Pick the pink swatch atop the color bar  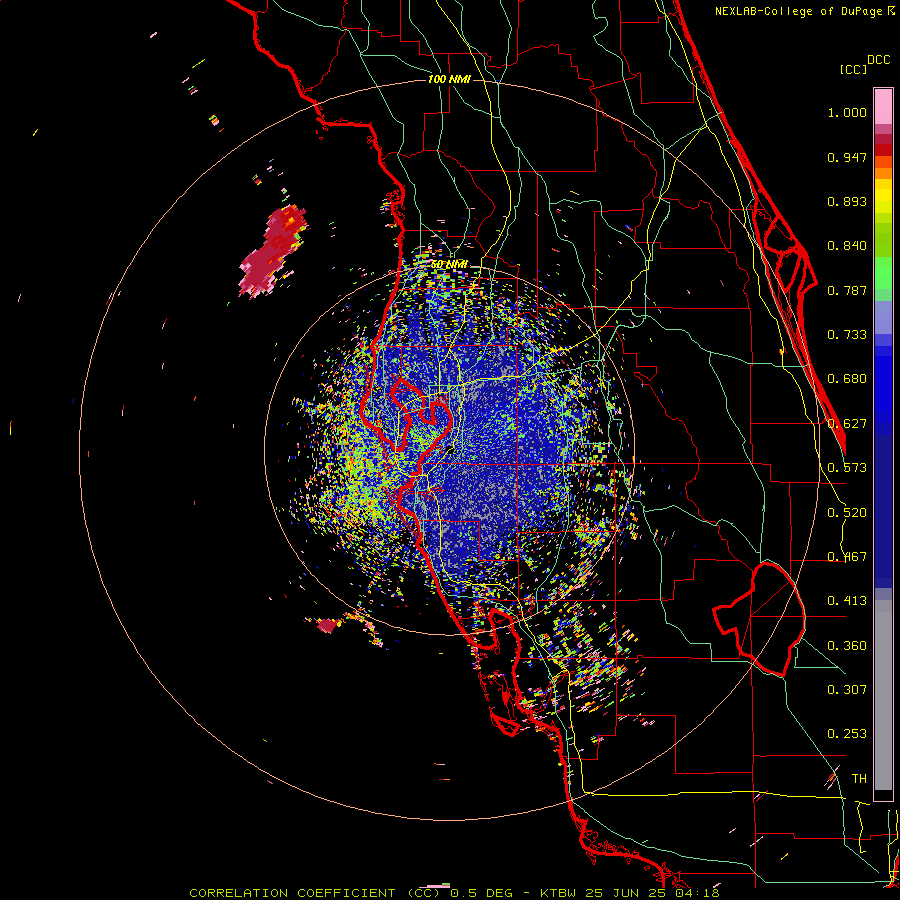883,107
